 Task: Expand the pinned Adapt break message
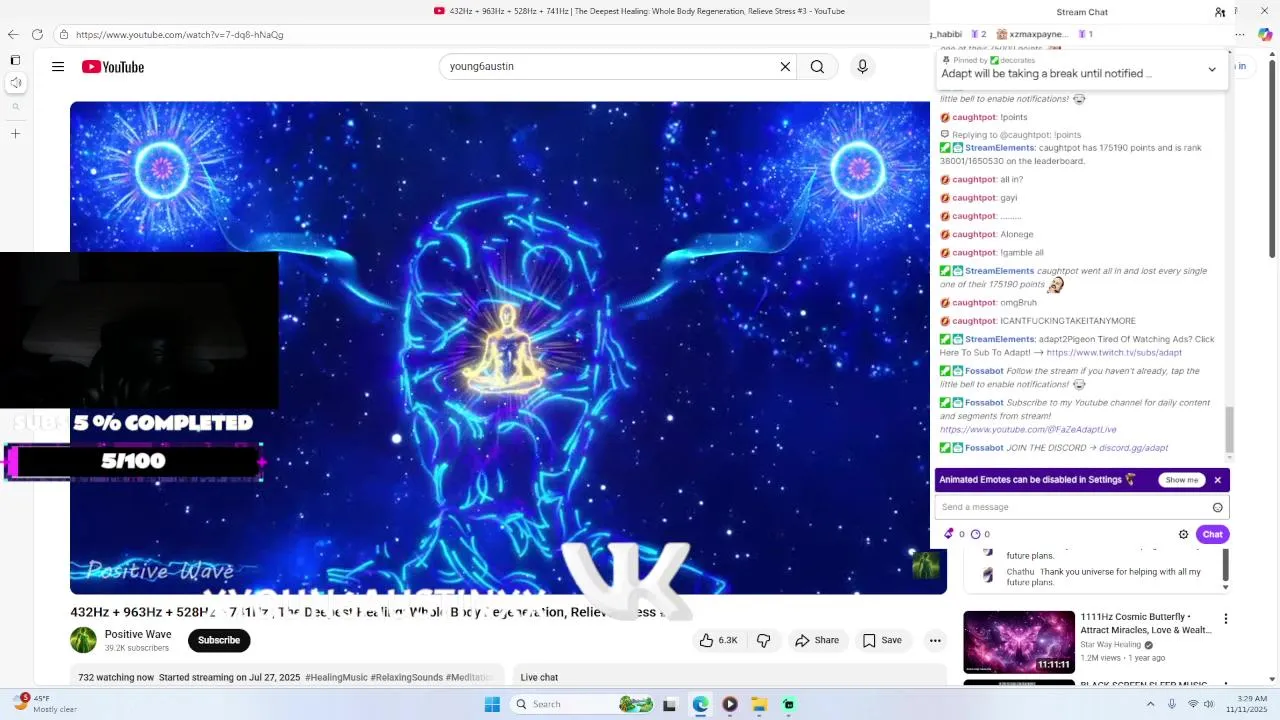(x=1212, y=70)
